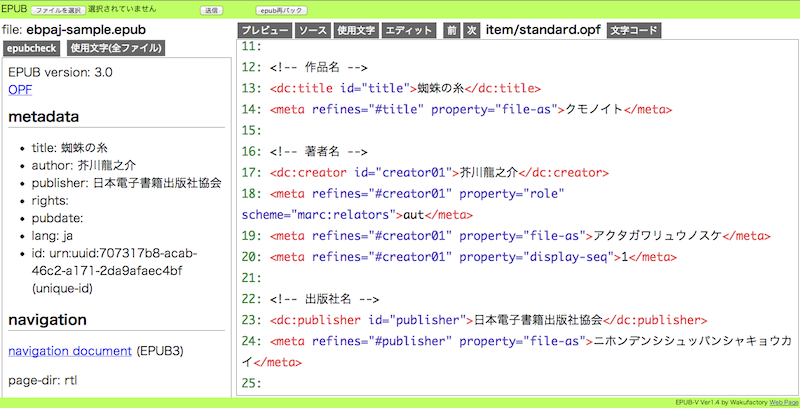800x408 pixels.
Task: Go to previous file with 前
Action: tap(452, 31)
